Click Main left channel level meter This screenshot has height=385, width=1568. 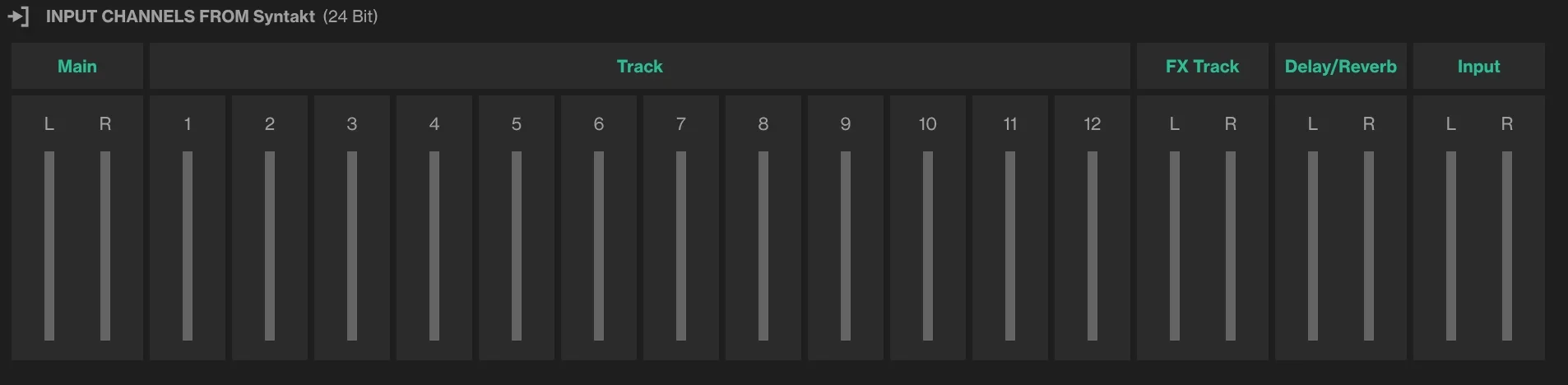pyautogui.click(x=49, y=245)
